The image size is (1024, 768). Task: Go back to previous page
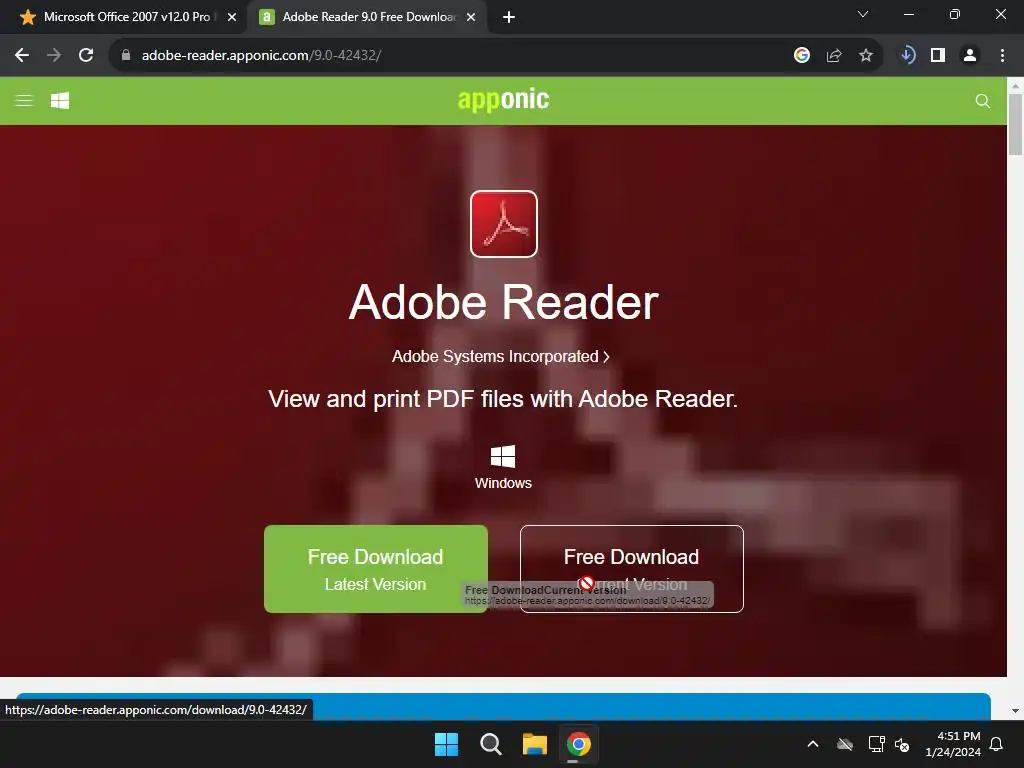22,56
